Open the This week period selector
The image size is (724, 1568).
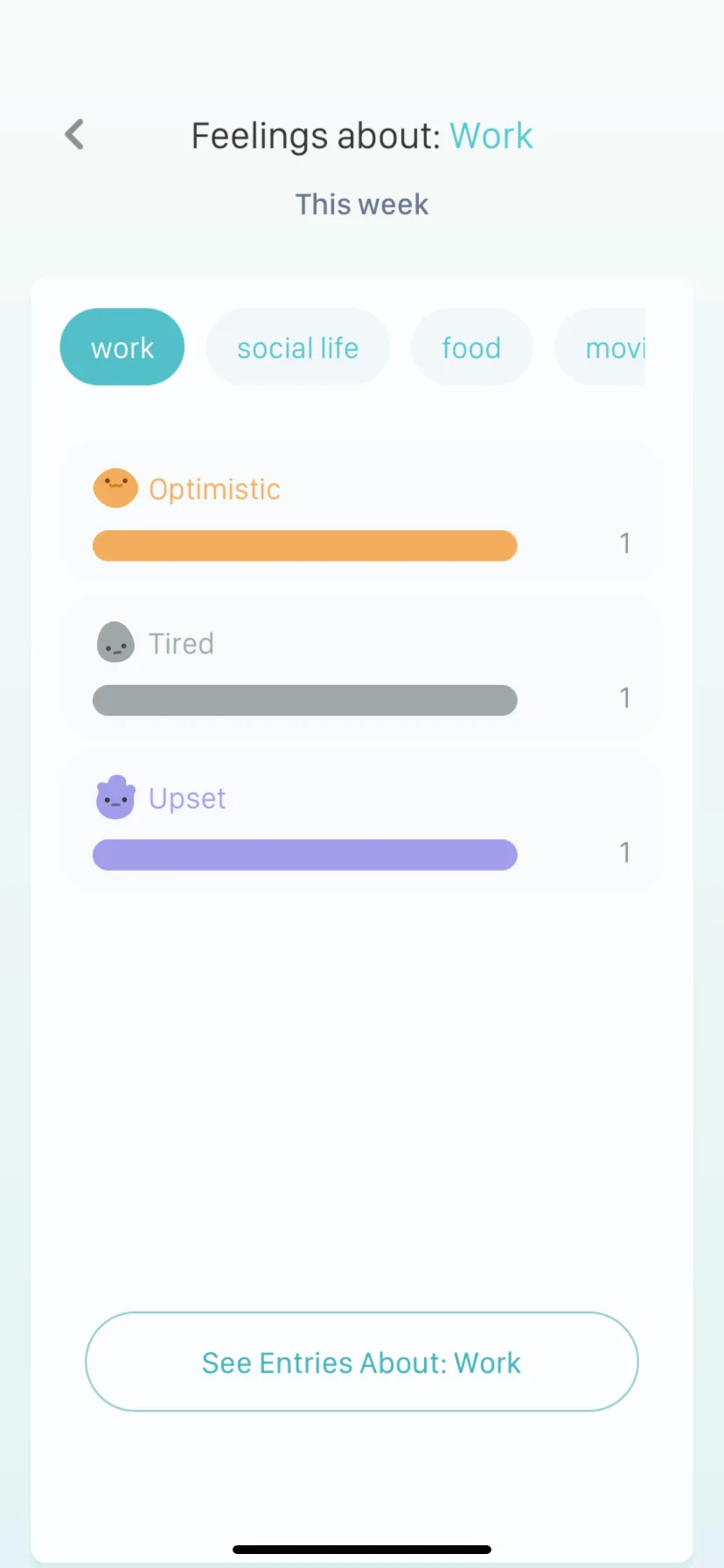click(362, 204)
